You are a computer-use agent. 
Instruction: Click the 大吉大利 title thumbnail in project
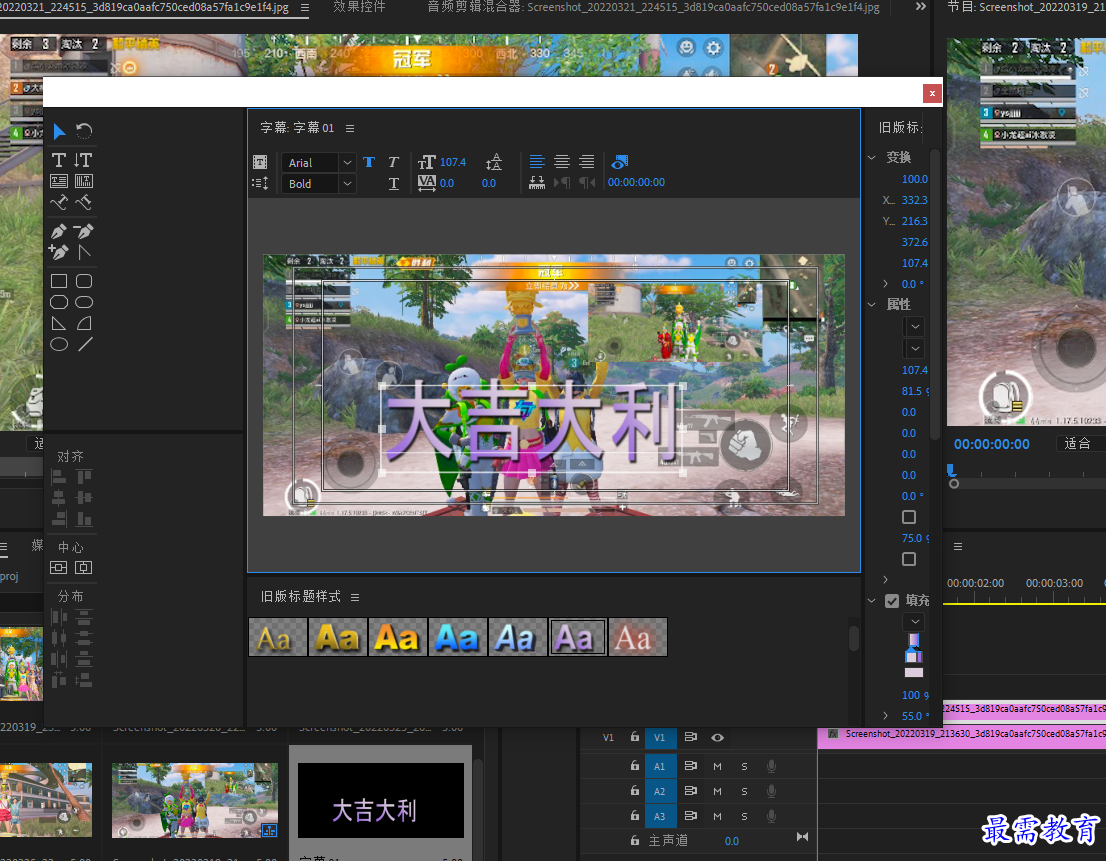380,801
